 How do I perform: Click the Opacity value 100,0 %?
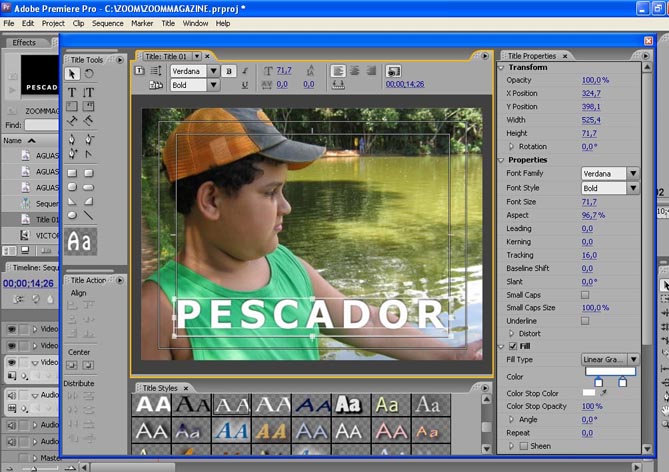pyautogui.click(x=595, y=80)
